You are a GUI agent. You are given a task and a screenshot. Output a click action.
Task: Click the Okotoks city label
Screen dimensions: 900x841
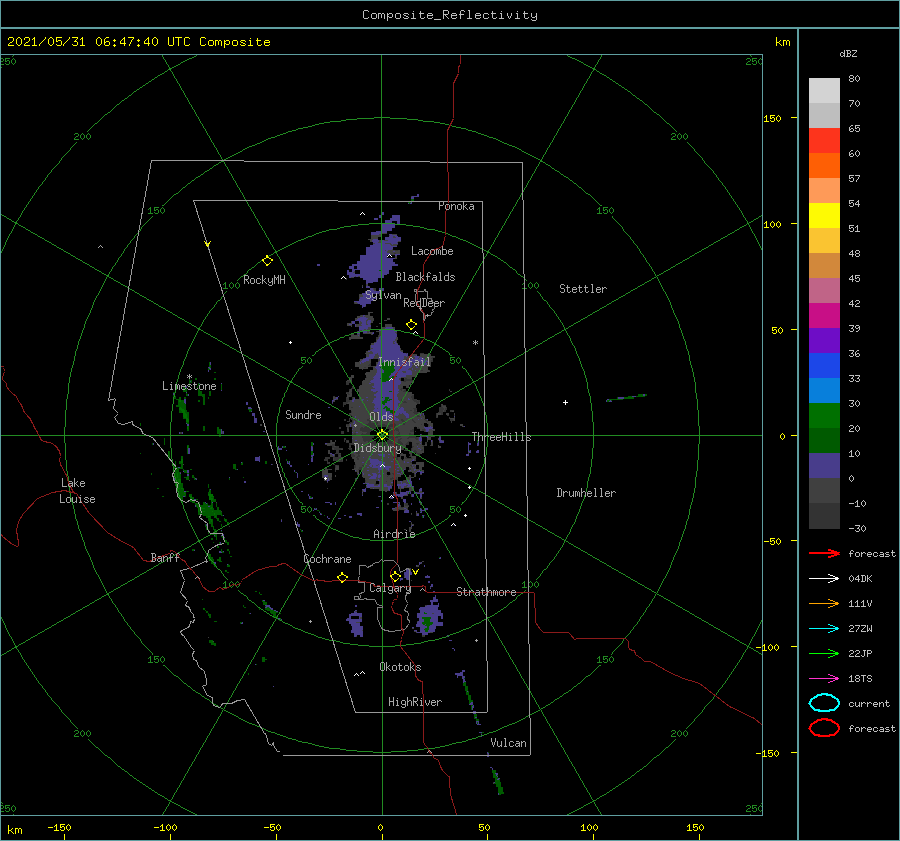coord(400,667)
